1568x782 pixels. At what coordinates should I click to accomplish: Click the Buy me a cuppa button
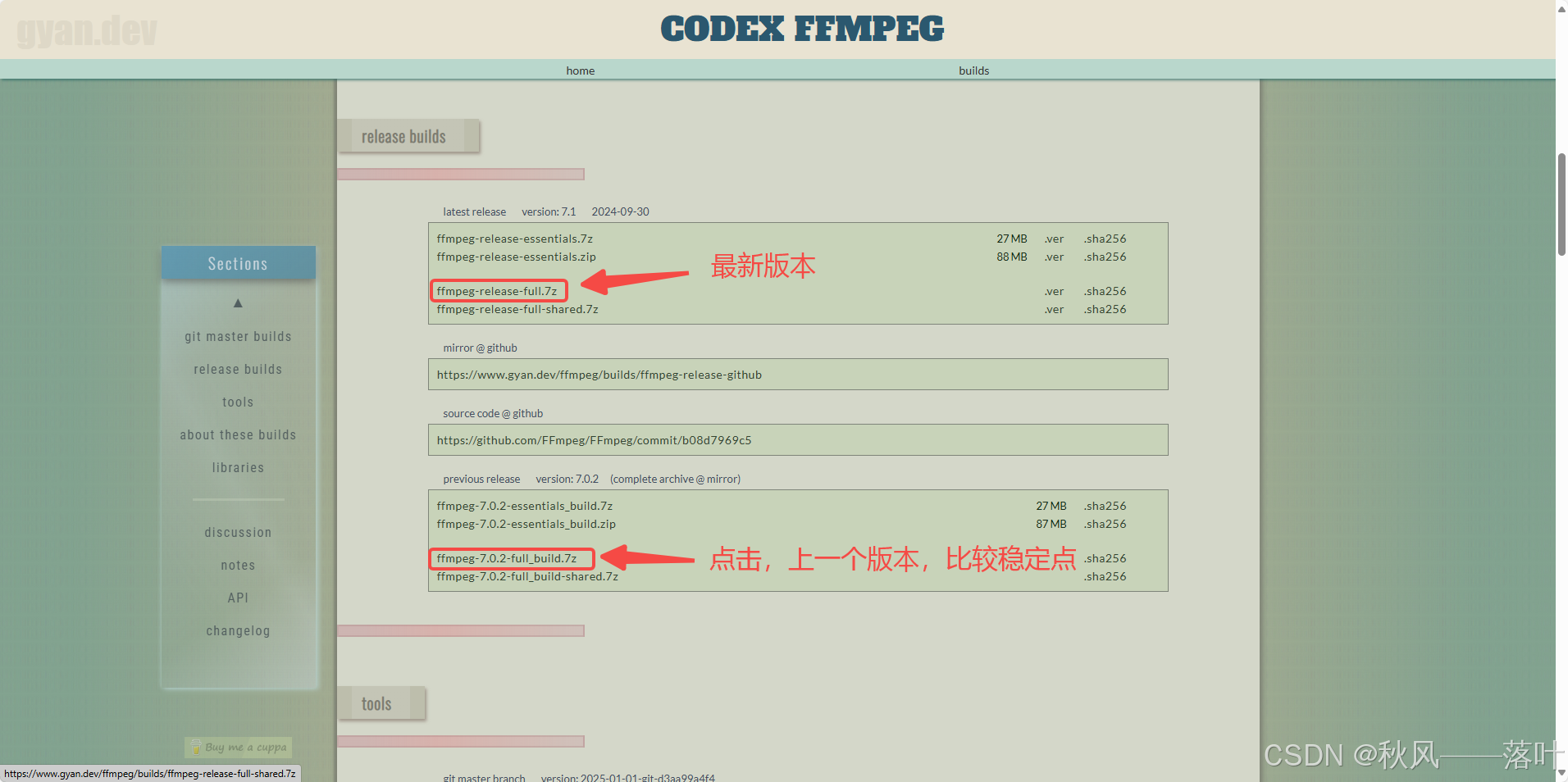pos(239,747)
